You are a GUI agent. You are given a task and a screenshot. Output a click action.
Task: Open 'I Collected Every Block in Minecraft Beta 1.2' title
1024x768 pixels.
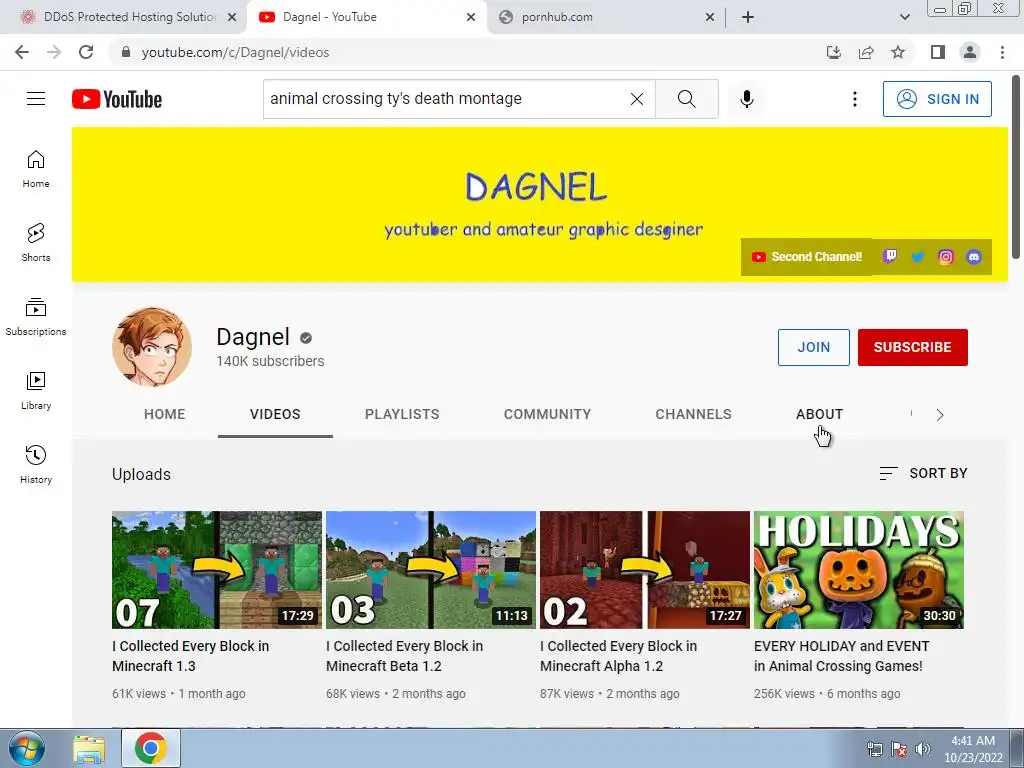coord(404,656)
